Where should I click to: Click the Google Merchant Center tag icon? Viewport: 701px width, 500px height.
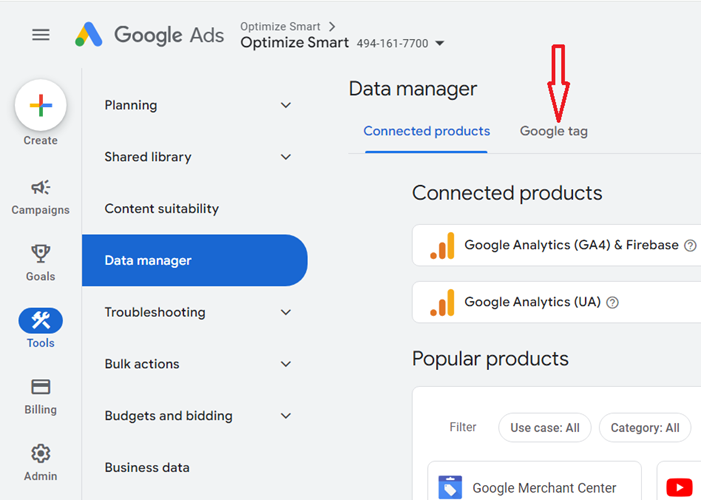pos(450,487)
